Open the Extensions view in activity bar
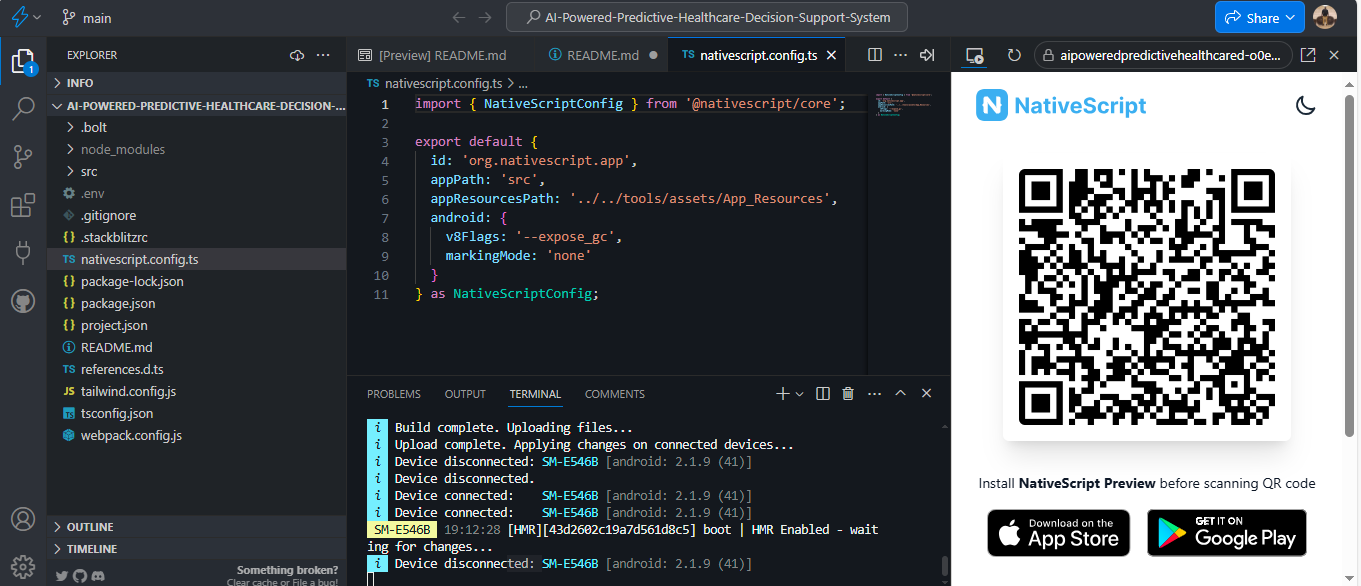Screen dimensions: 1361x586 pos(23,206)
